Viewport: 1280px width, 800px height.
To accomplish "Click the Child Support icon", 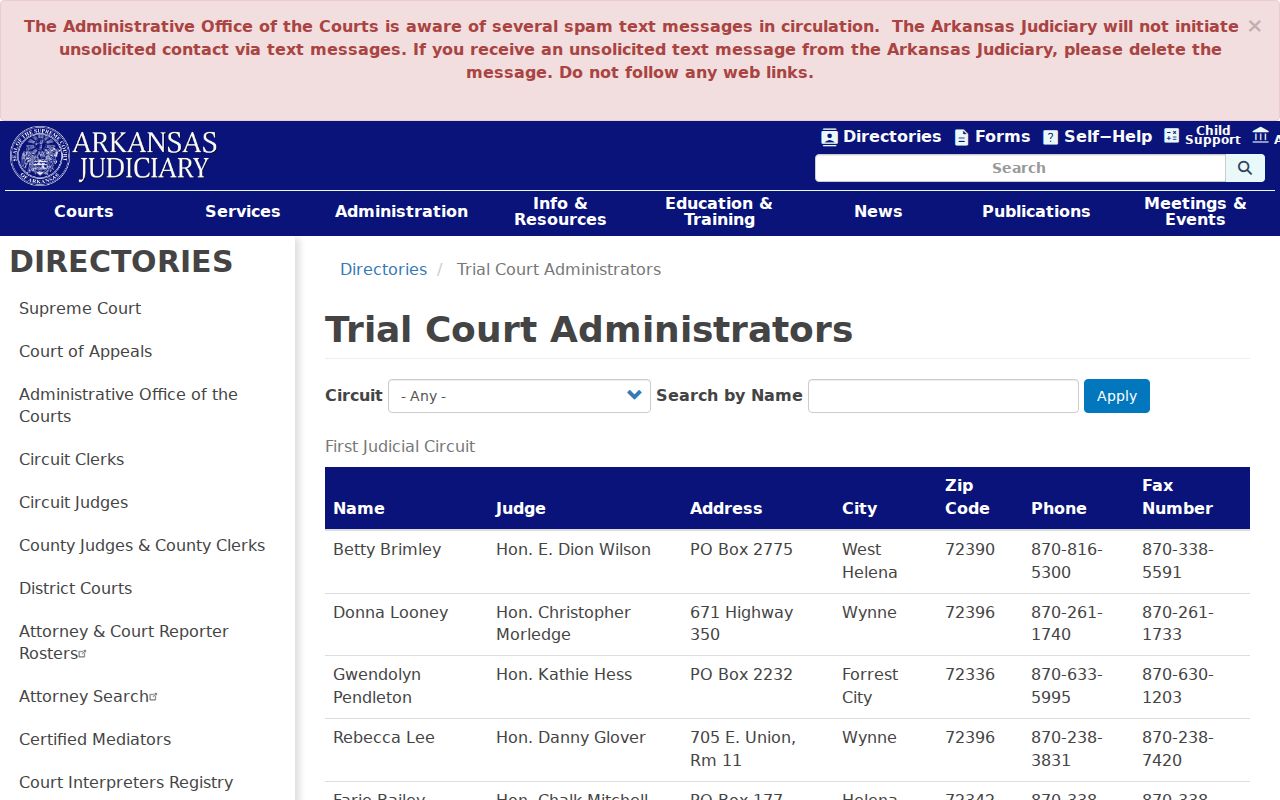I will click(1172, 136).
